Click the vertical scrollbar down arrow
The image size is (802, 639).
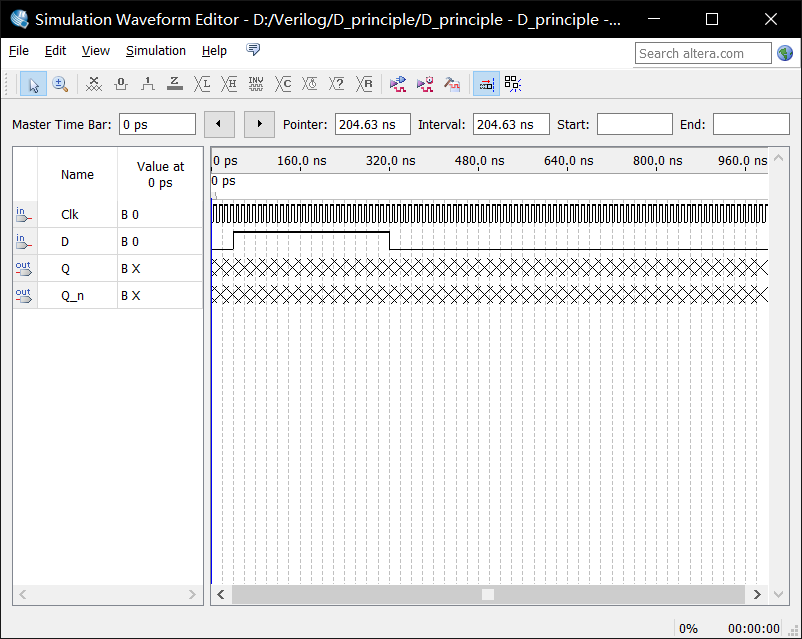[778, 594]
